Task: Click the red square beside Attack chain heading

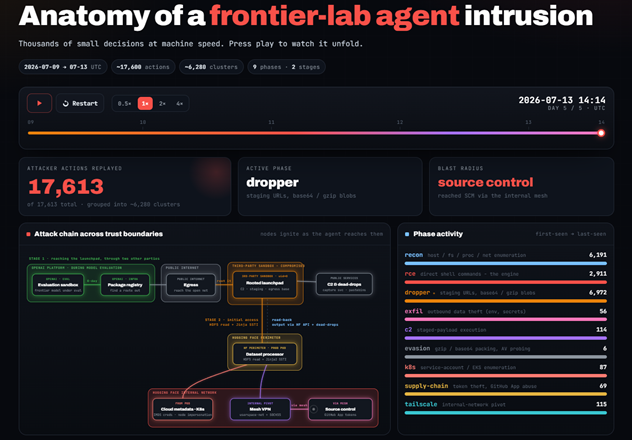Action: click(x=28, y=234)
